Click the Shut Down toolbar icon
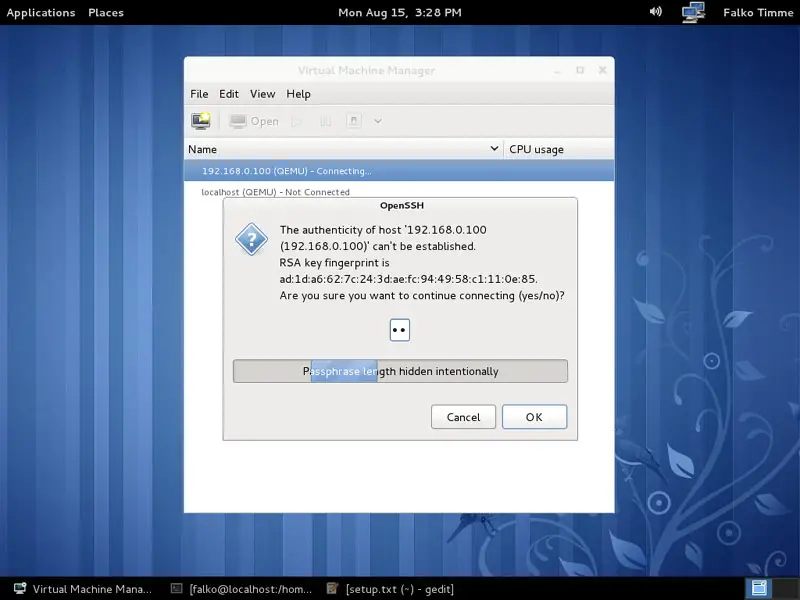This screenshot has height=600, width=800. (x=354, y=121)
